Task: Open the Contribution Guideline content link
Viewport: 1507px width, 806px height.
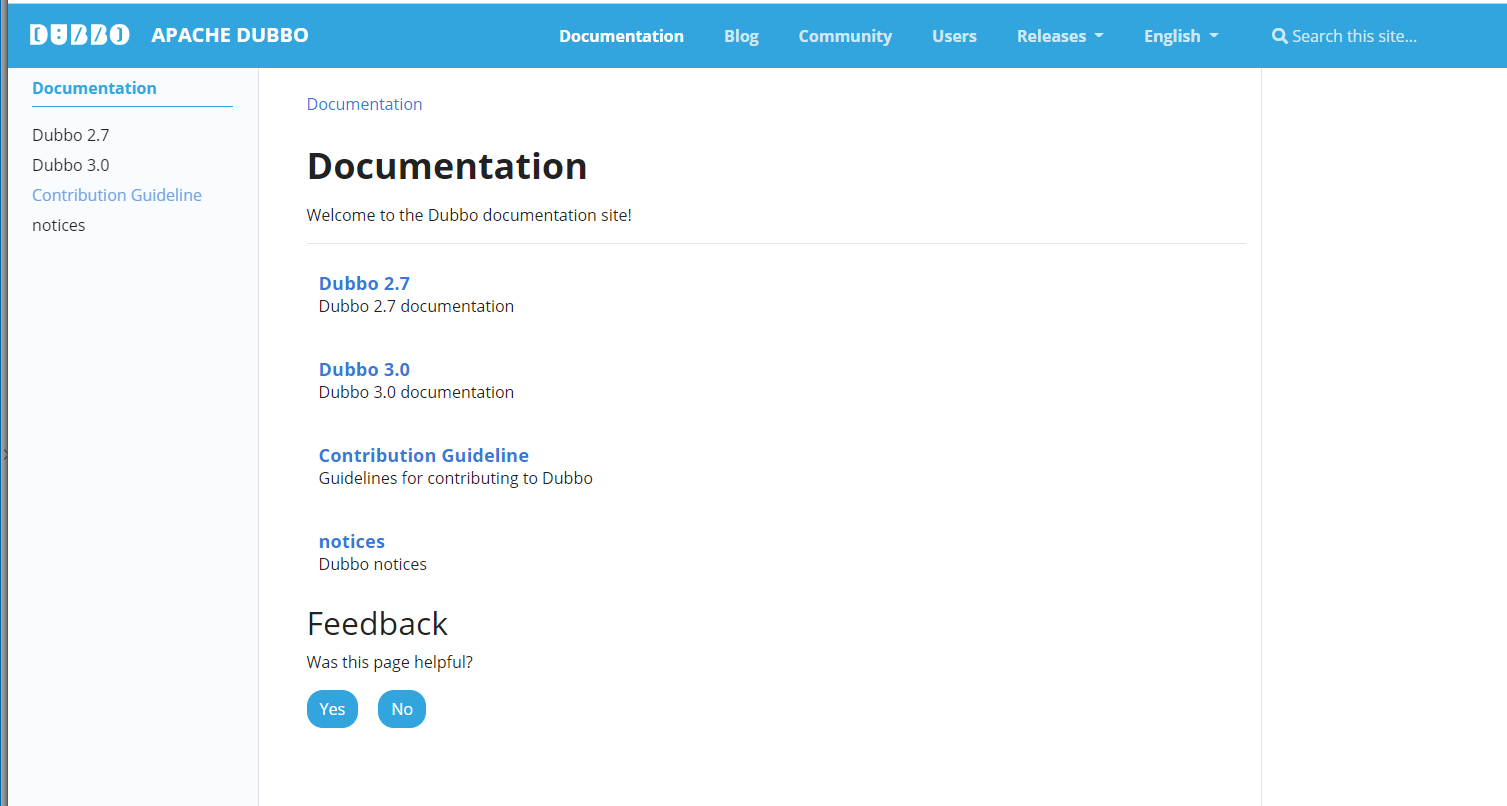Action: tap(423, 455)
